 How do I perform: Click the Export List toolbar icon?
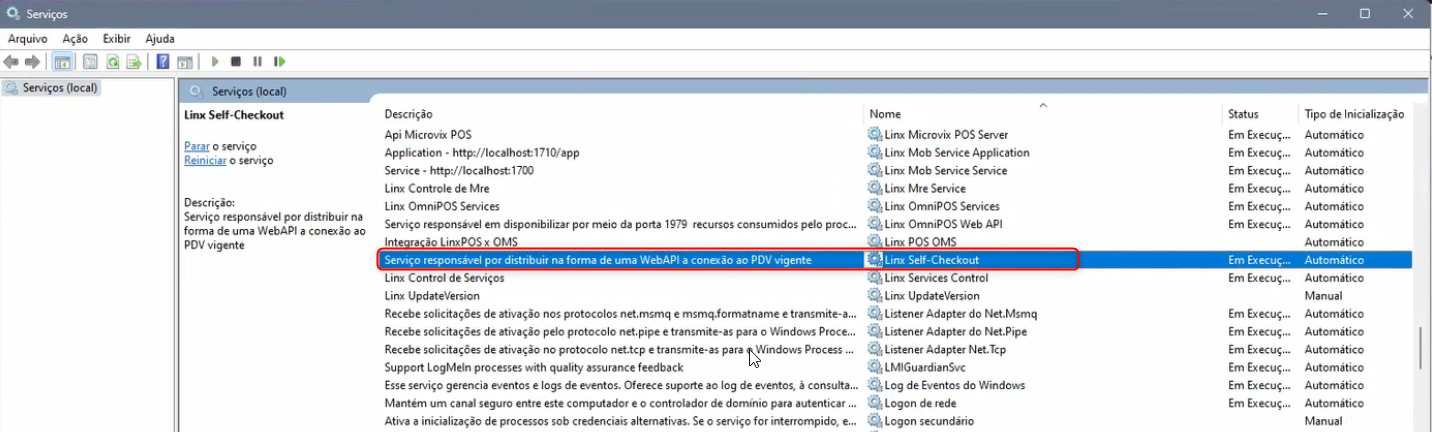(133, 62)
